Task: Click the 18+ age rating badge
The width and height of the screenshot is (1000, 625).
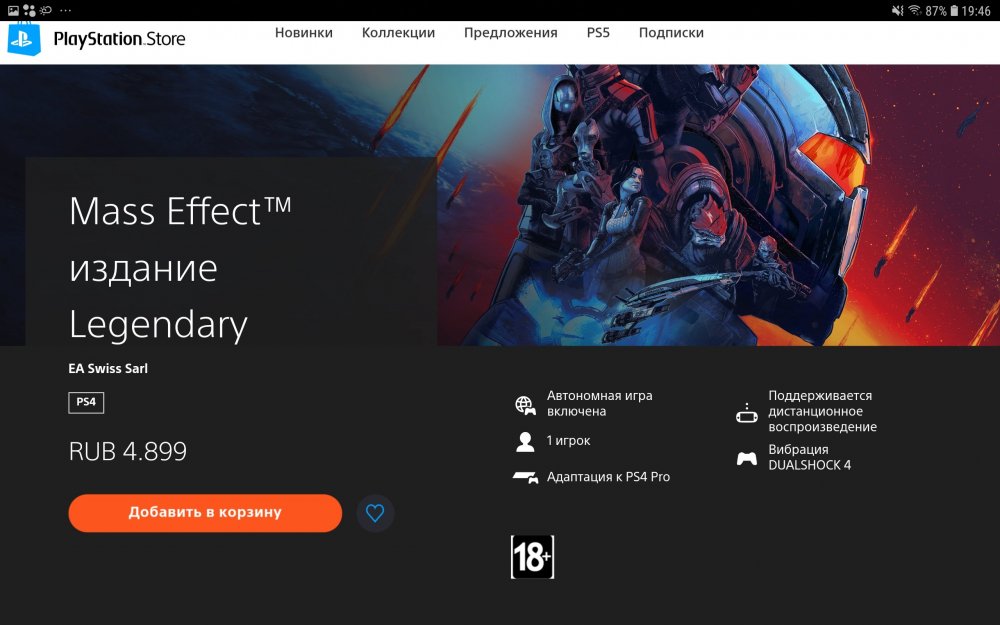Action: click(x=532, y=558)
